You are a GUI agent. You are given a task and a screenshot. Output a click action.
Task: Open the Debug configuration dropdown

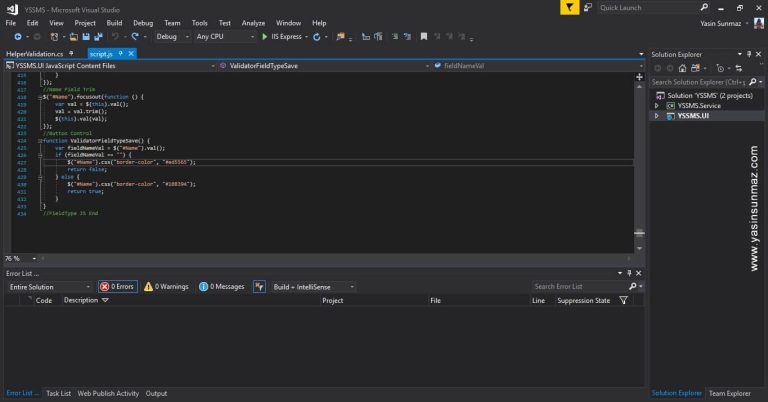pos(171,37)
